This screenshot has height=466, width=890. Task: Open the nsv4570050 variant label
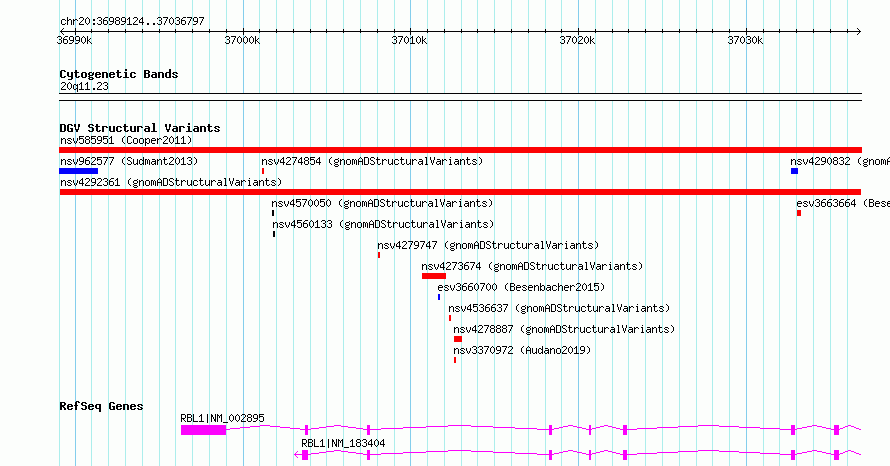click(382, 203)
